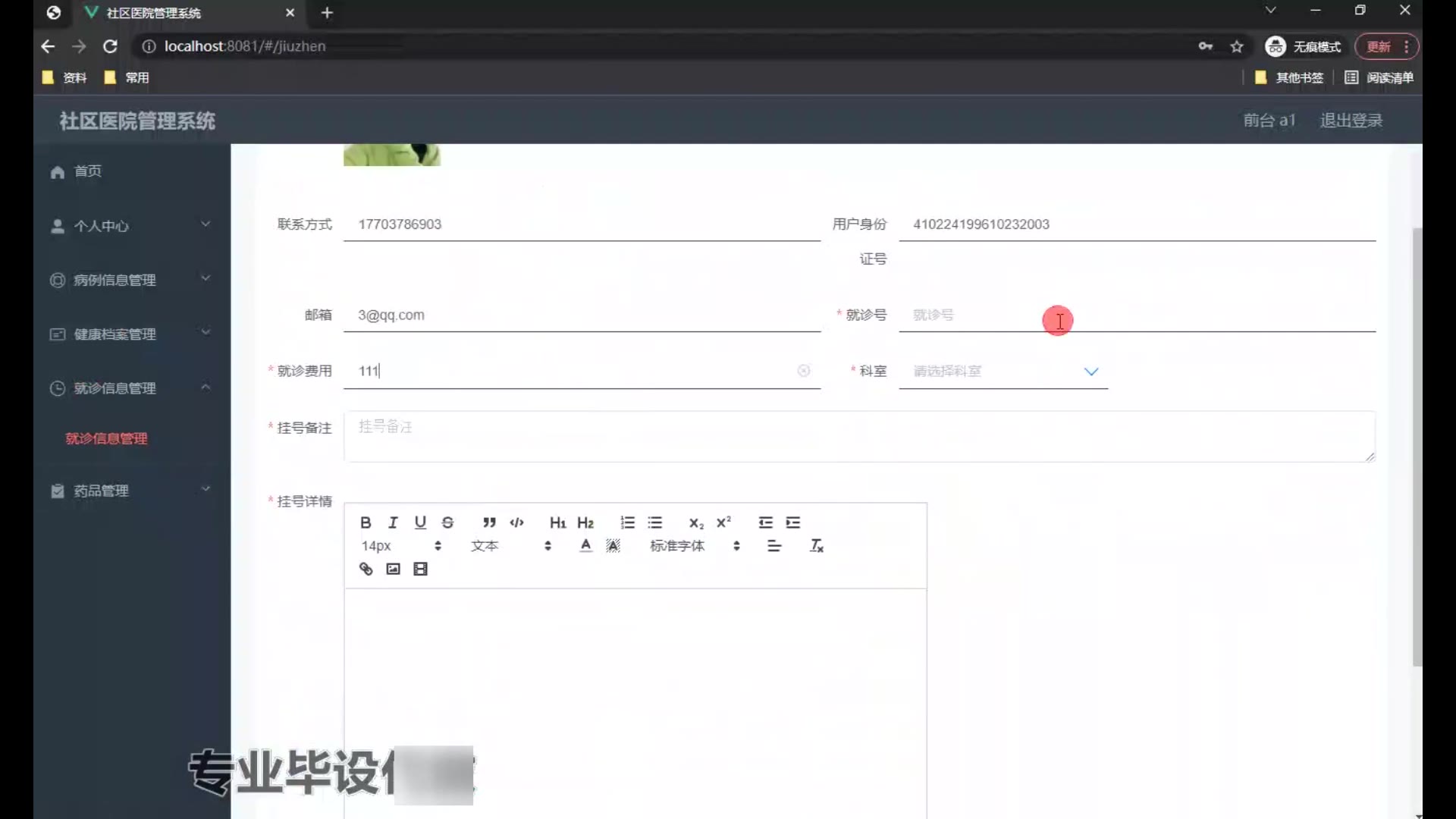The image size is (1456, 819).
Task: Select the 社区医院管理系统 browser tab
Action: coord(190,13)
